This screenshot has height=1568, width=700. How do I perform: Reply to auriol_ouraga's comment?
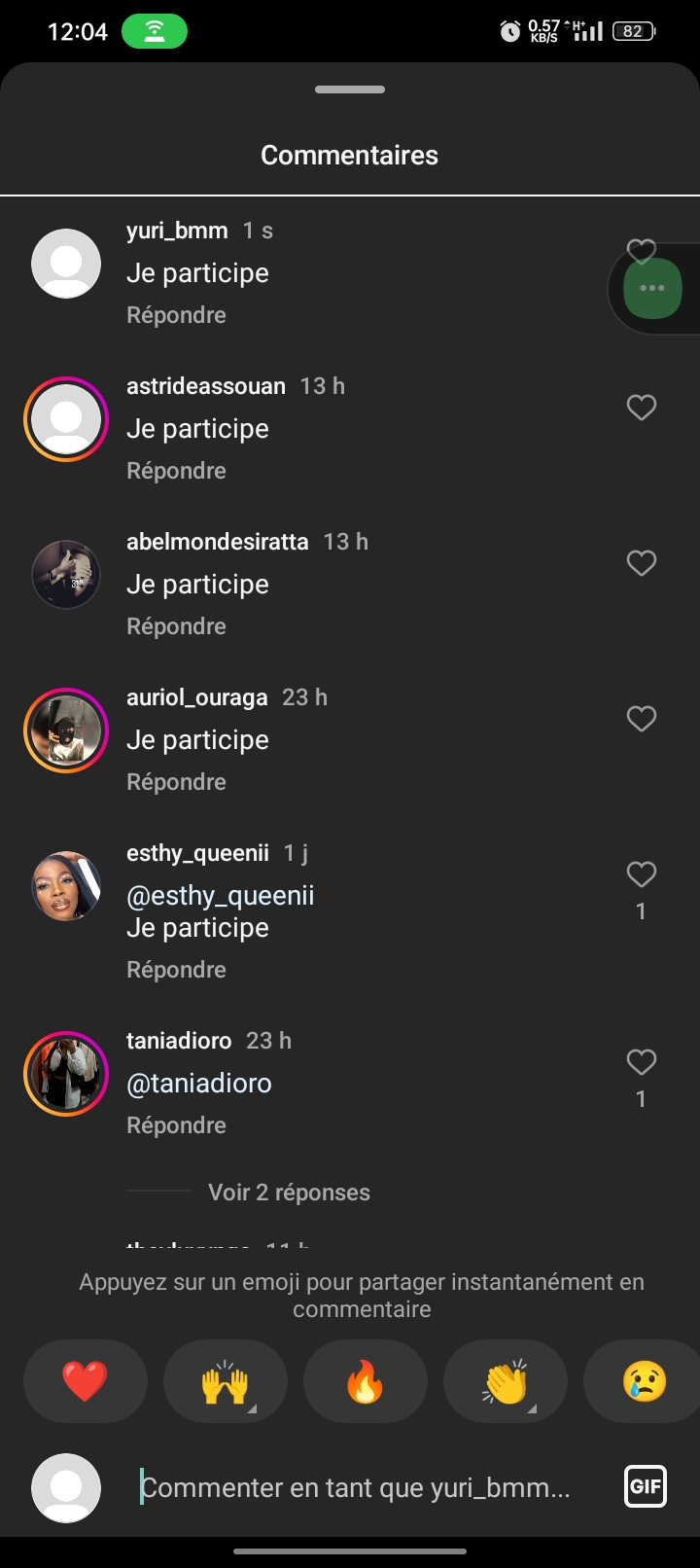[176, 782]
